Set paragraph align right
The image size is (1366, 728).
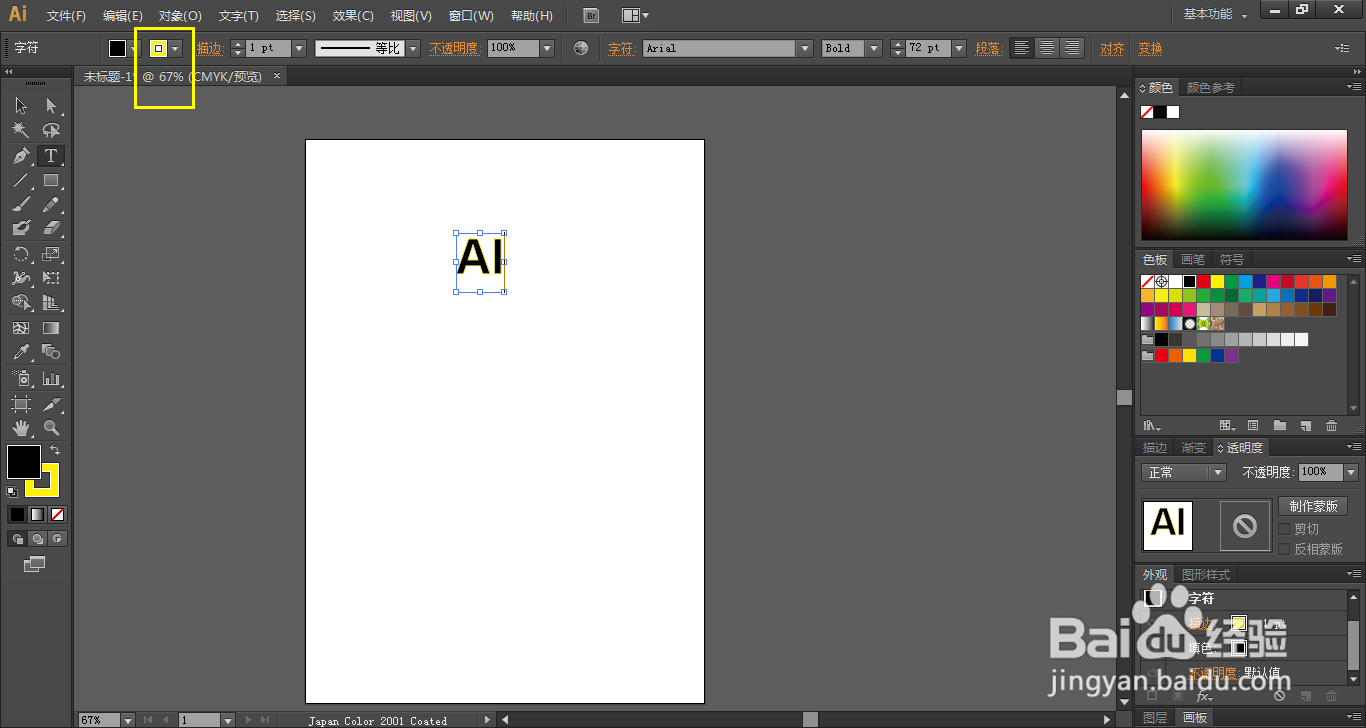[x=1071, y=48]
